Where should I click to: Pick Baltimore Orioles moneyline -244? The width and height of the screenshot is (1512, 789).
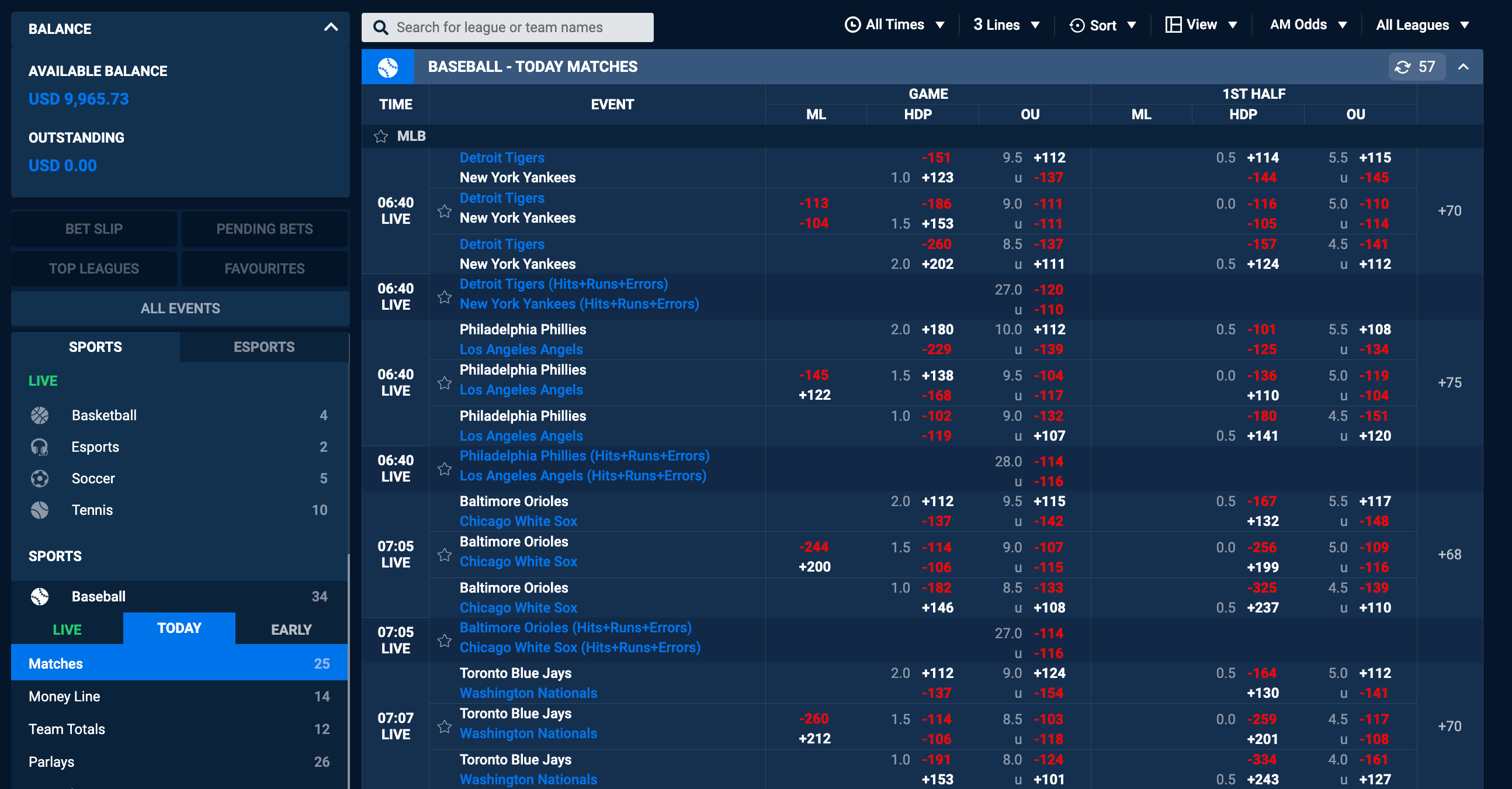tap(814, 547)
